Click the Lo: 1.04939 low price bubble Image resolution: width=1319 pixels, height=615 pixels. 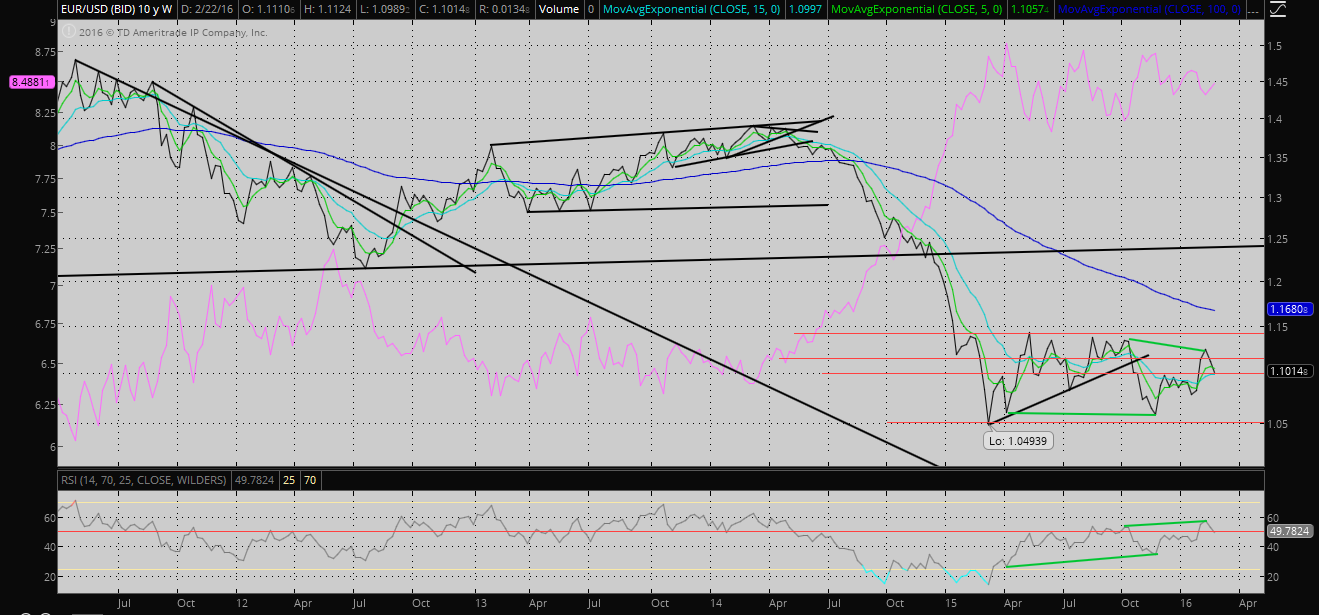1019,440
